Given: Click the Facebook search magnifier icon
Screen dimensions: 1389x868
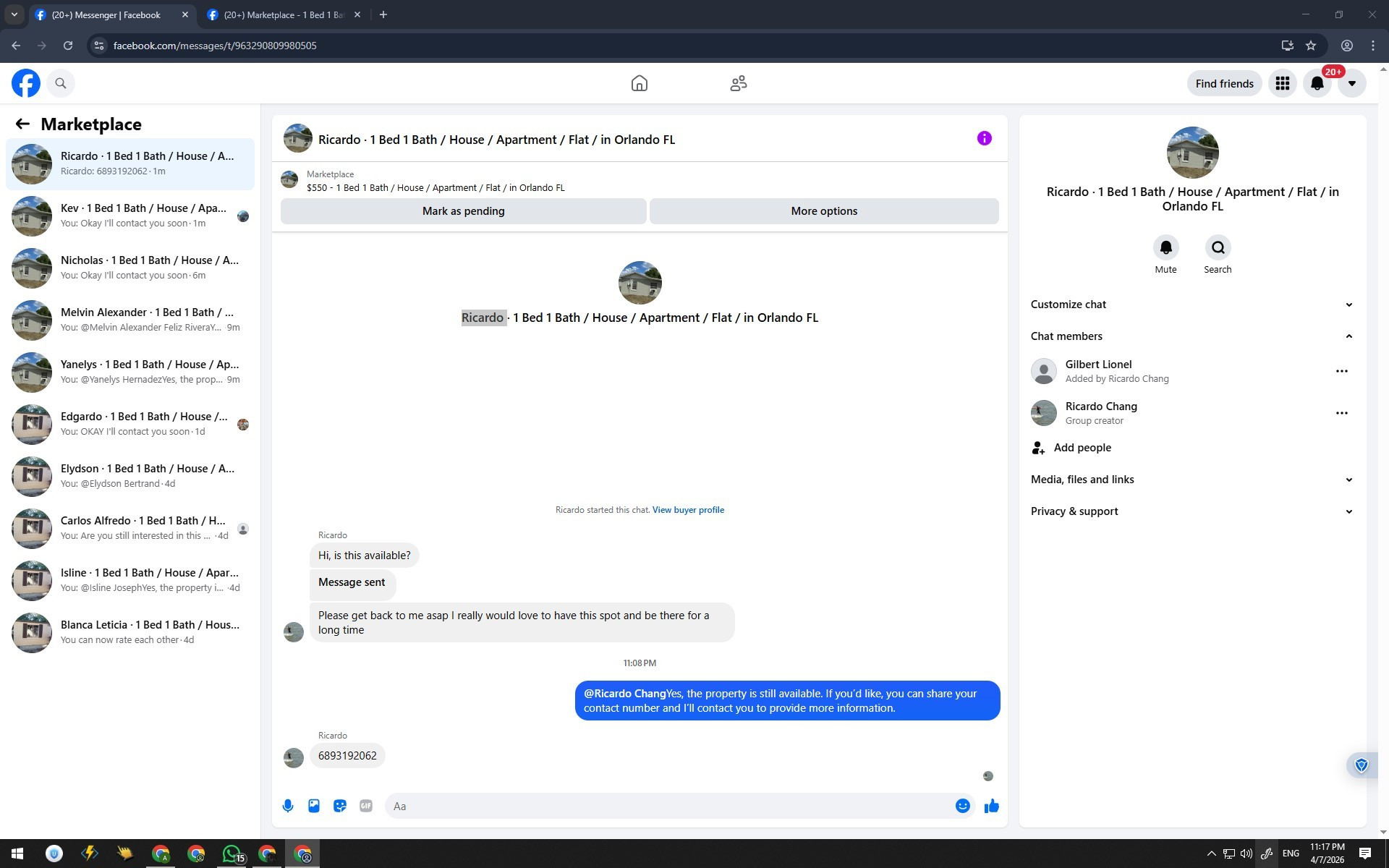Looking at the screenshot, I should (61, 83).
